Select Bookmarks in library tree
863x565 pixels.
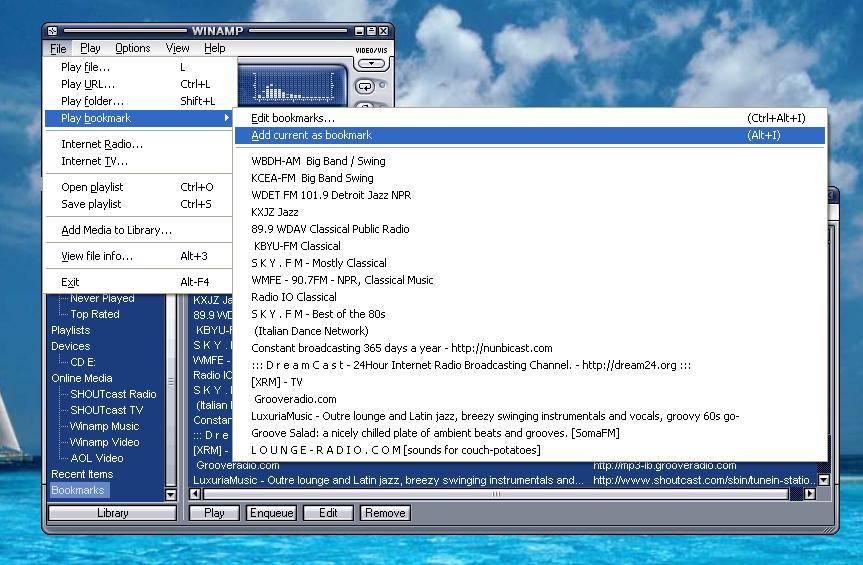tap(78, 490)
